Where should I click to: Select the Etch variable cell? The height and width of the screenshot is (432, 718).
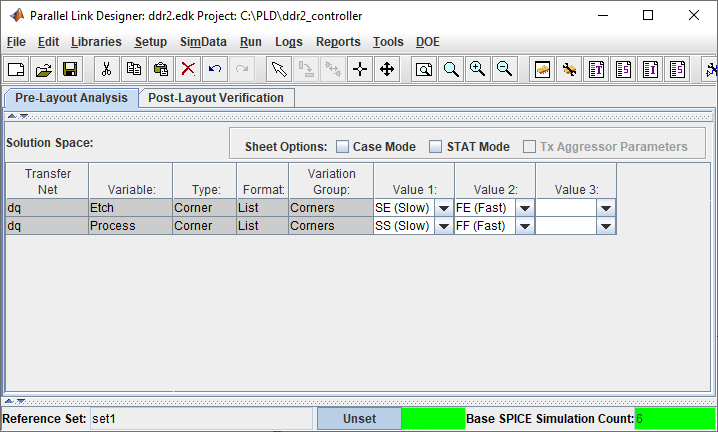[131, 208]
